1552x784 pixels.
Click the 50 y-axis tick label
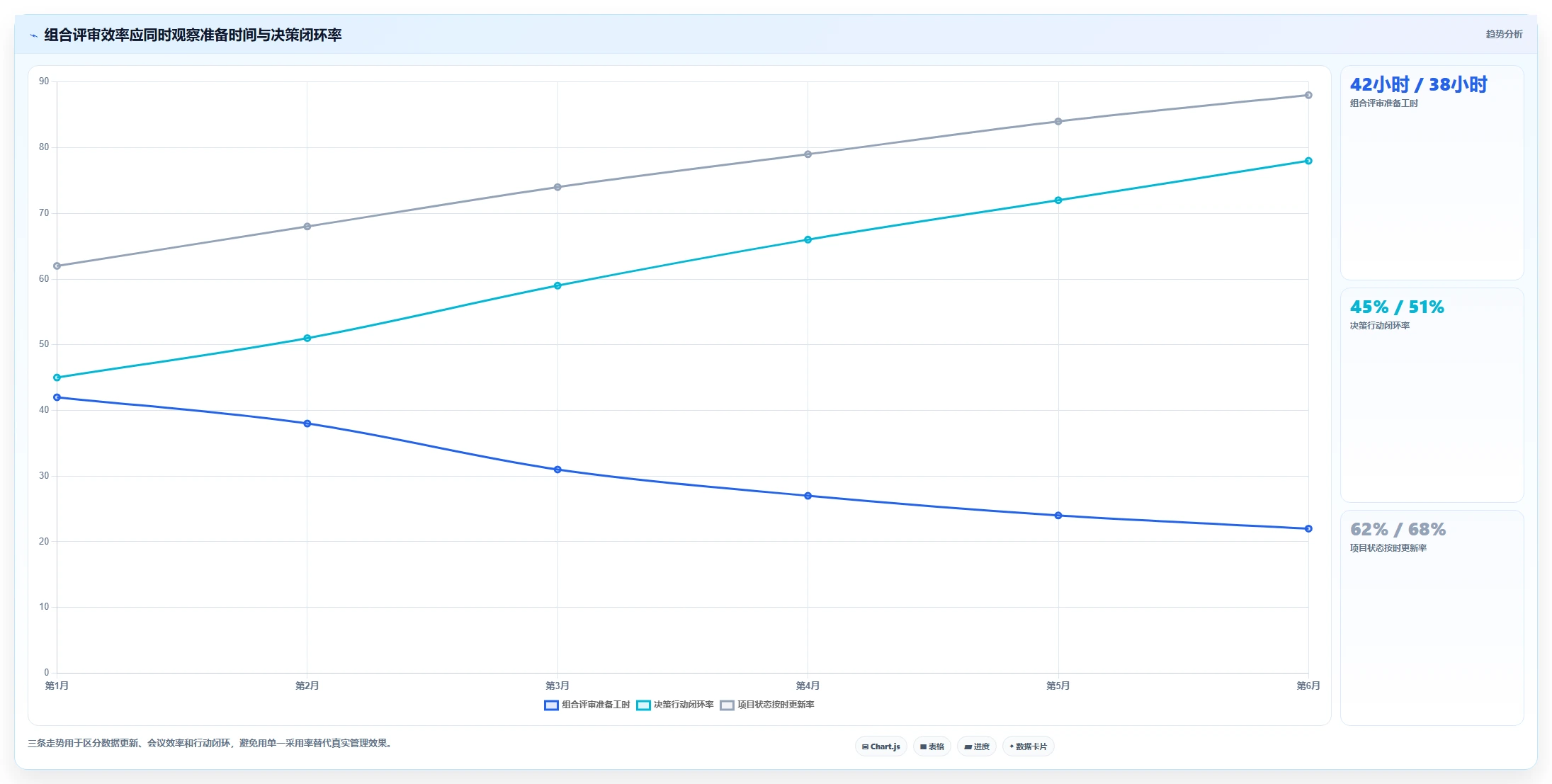[44, 344]
